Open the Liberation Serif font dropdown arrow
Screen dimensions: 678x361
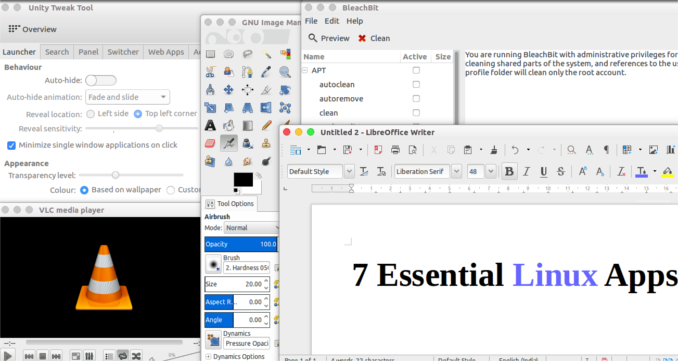(457, 172)
